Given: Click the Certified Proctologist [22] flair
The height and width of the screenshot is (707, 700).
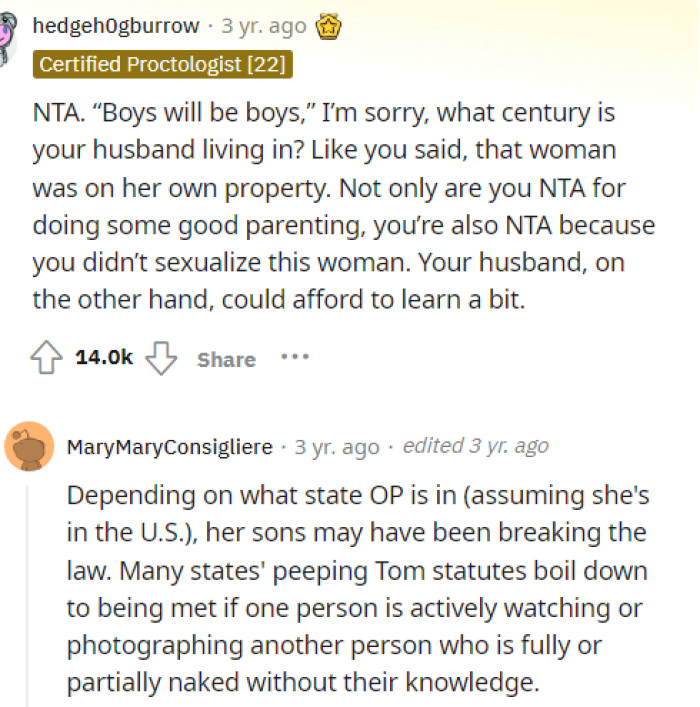Looking at the screenshot, I should pos(162,66).
